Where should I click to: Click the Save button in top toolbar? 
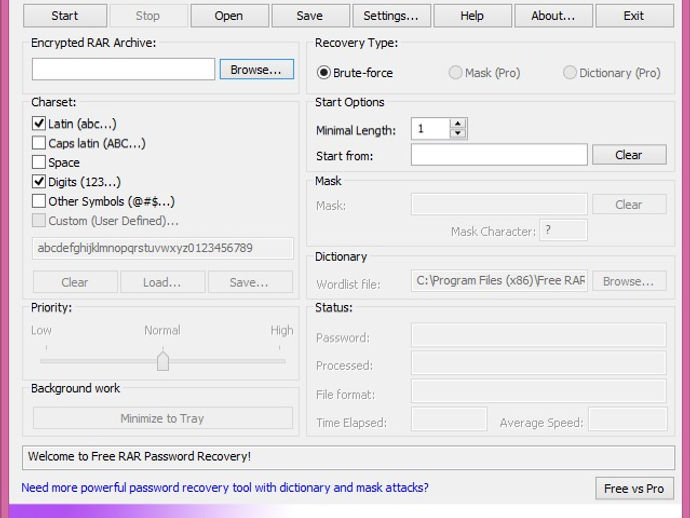(x=310, y=16)
